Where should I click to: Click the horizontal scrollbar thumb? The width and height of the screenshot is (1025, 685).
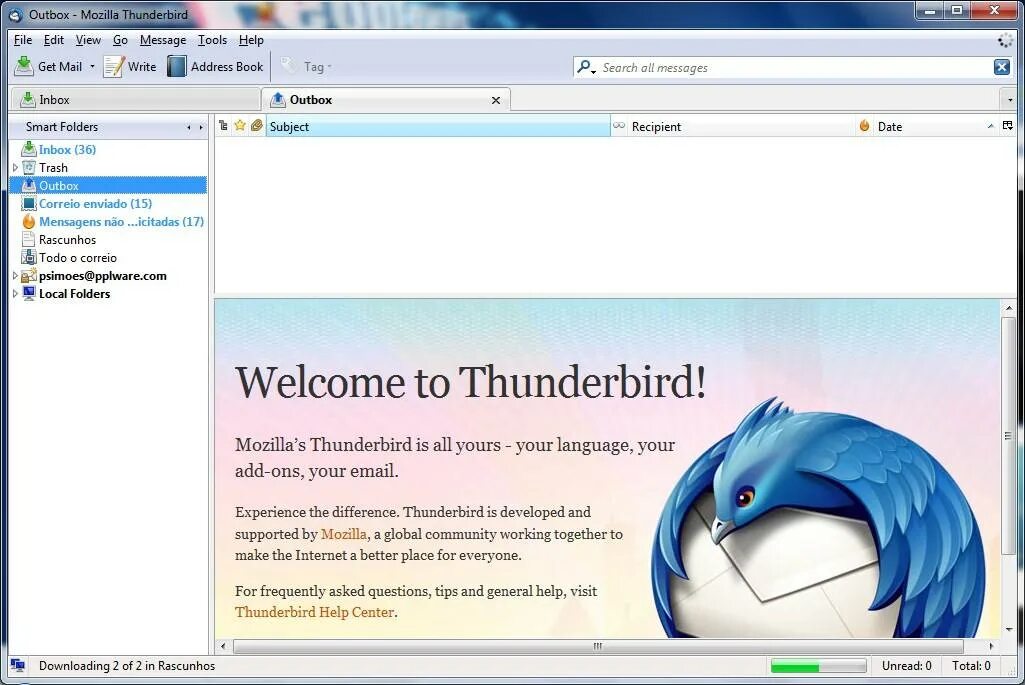click(597, 646)
